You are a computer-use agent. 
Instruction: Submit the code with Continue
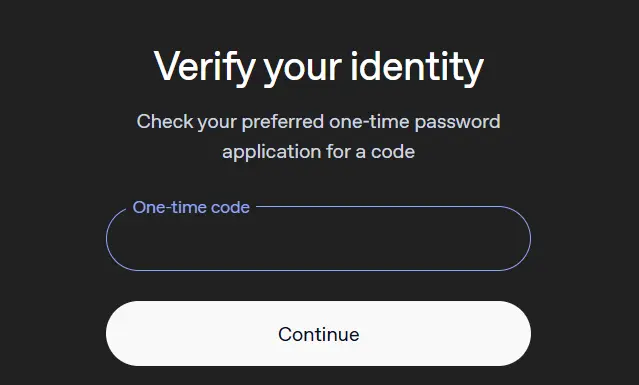point(318,333)
